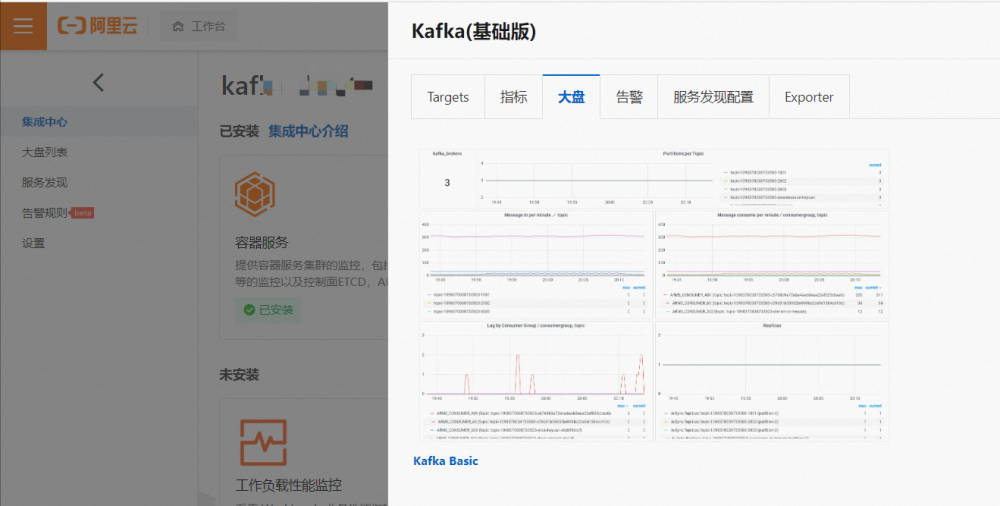Click the 容器服务 card title
Image resolution: width=1000 pixels, height=506 pixels.
point(262,242)
